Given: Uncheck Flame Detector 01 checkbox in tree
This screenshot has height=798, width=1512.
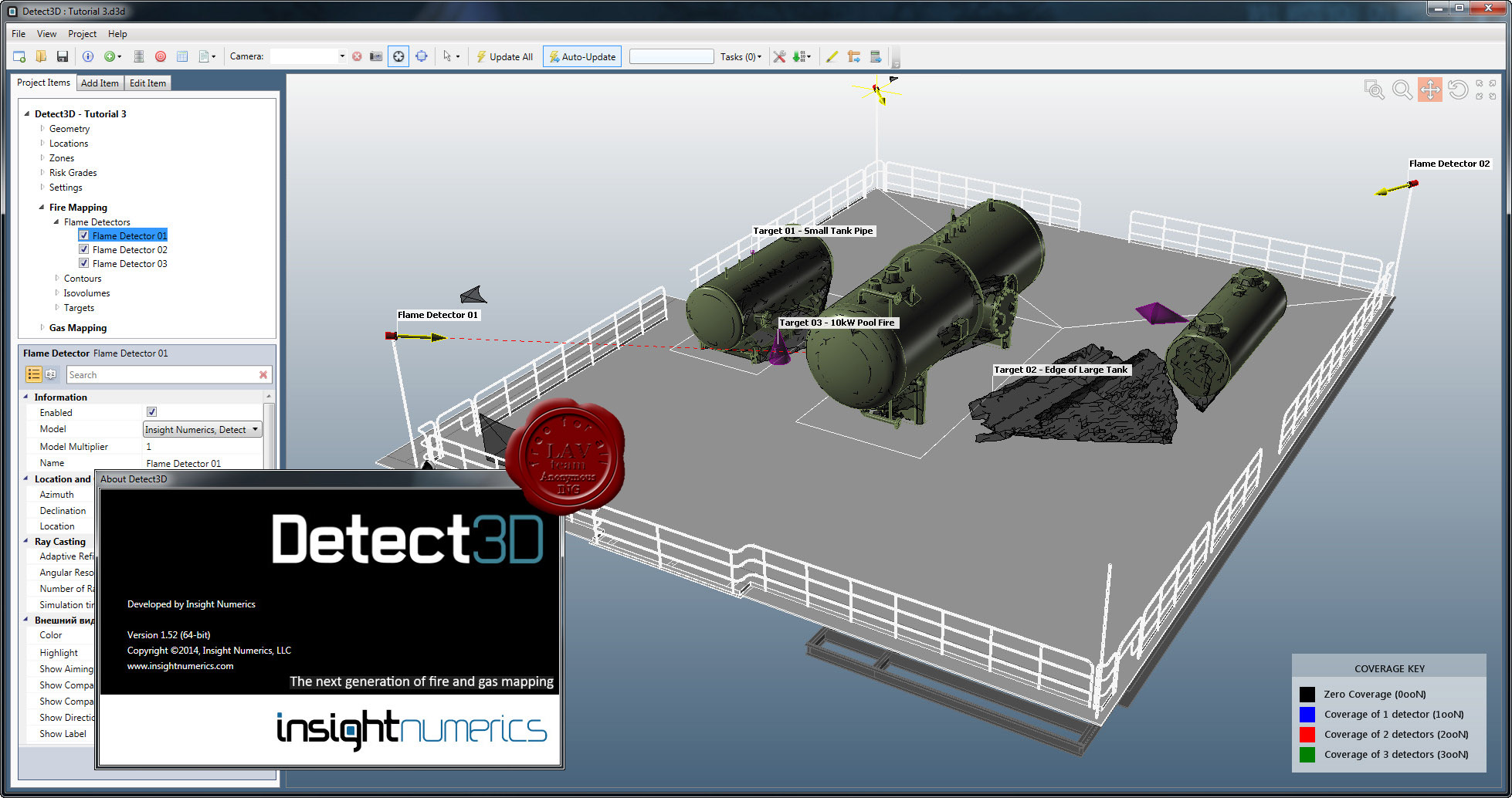Looking at the screenshot, I should (83, 235).
